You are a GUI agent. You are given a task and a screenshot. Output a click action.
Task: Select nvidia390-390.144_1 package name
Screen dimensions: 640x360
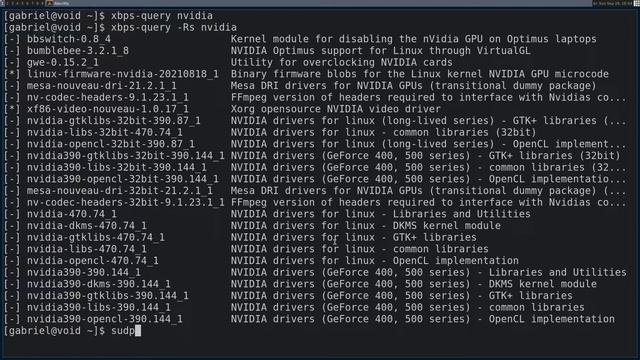pyautogui.click(x=84, y=272)
